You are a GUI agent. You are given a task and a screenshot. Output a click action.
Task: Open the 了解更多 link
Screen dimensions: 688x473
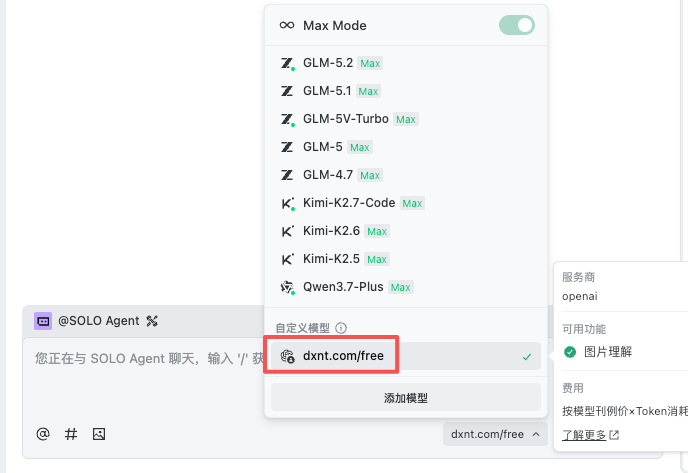[584, 435]
